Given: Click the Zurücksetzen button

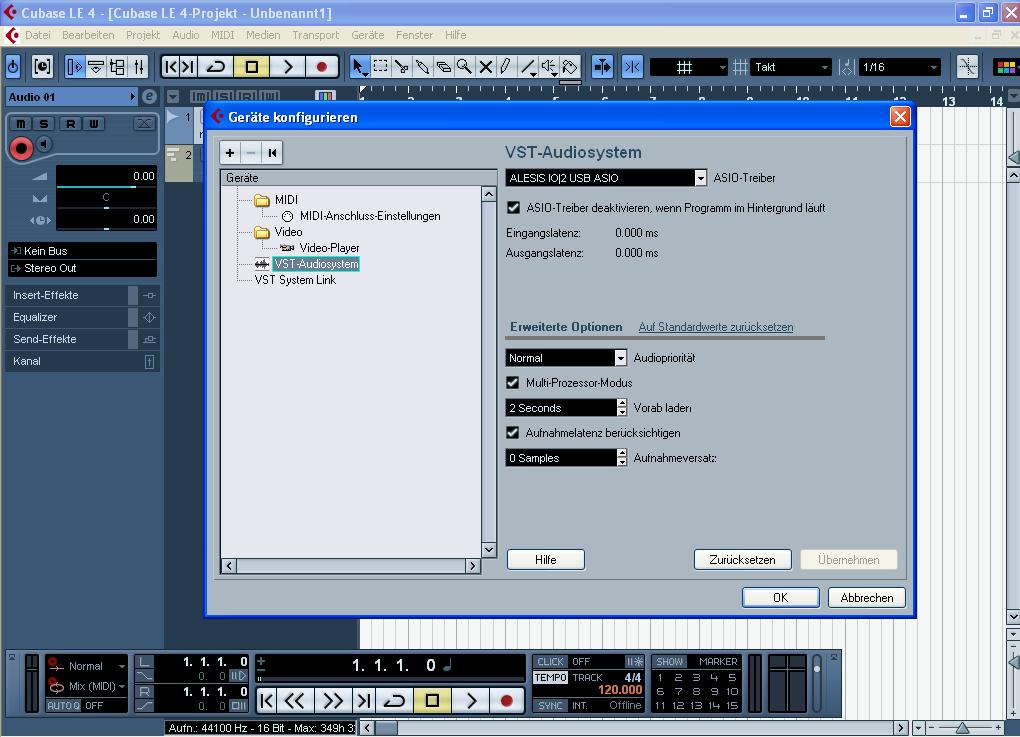Looking at the screenshot, I should [x=742, y=559].
